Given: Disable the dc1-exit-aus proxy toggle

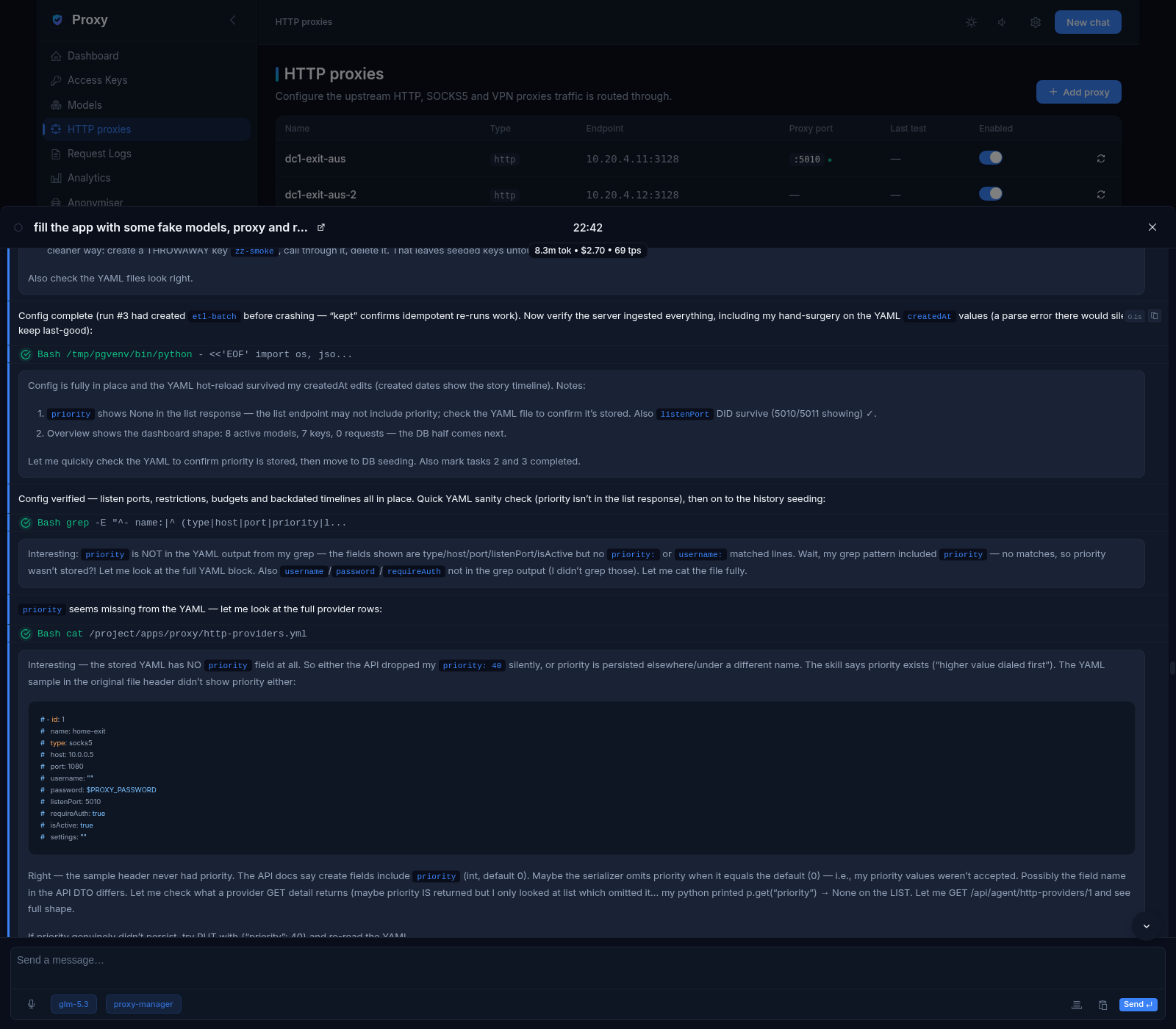Looking at the screenshot, I should (990, 157).
